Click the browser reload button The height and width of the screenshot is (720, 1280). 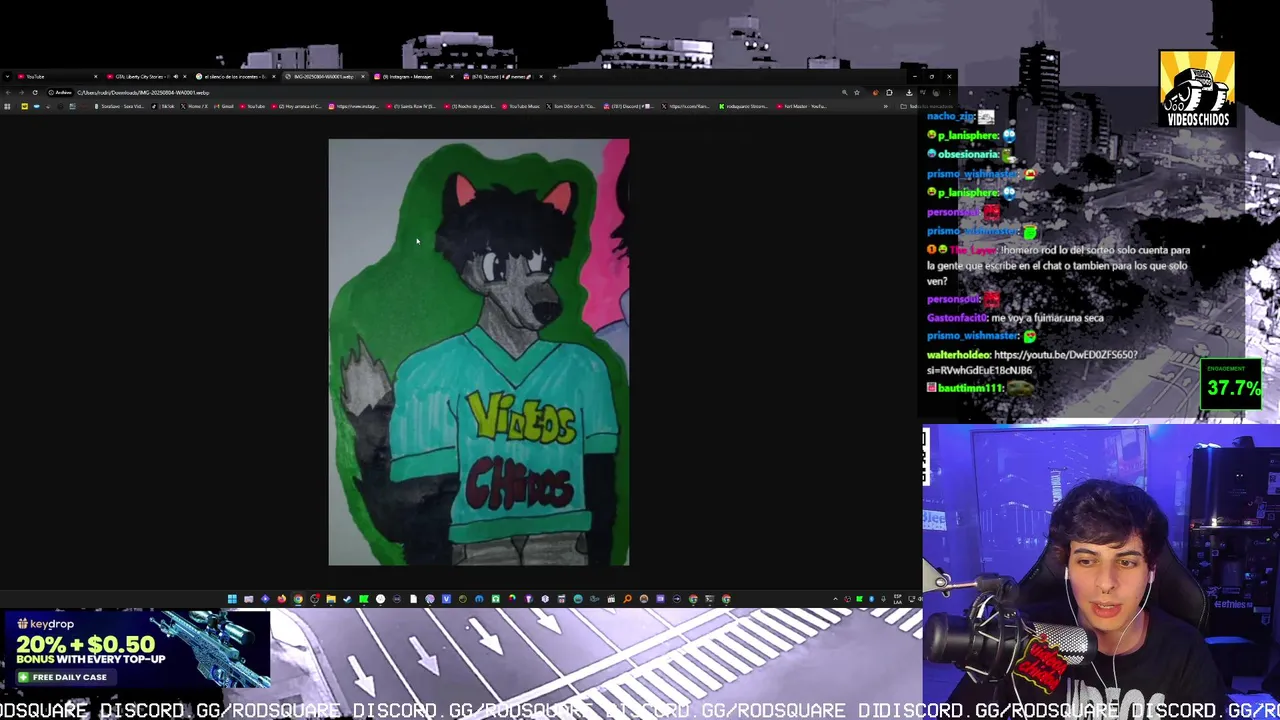(x=35, y=92)
